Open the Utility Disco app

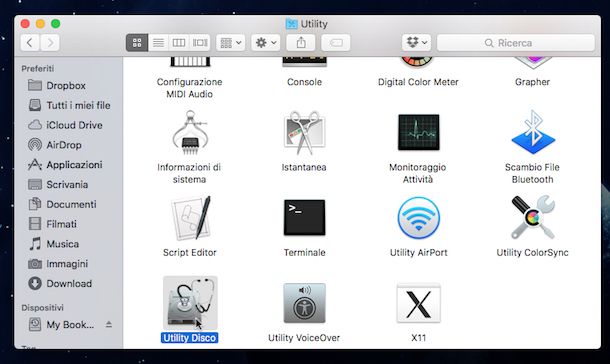tap(190, 303)
